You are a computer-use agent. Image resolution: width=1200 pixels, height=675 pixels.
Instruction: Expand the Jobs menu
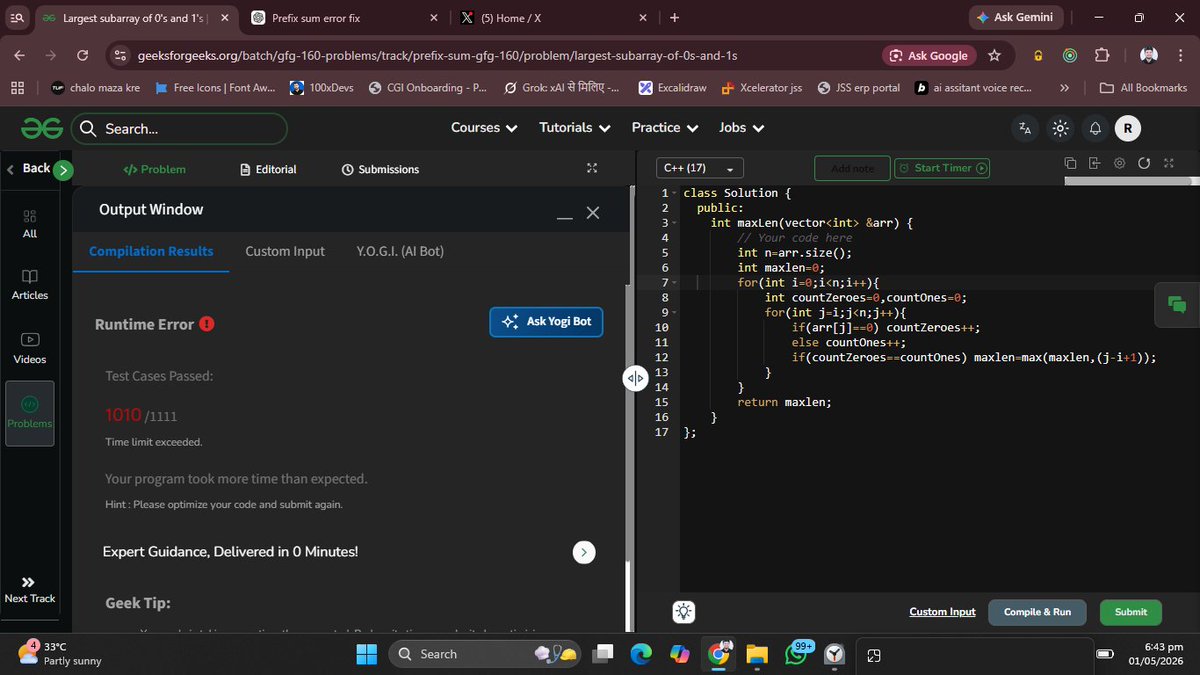coord(741,128)
